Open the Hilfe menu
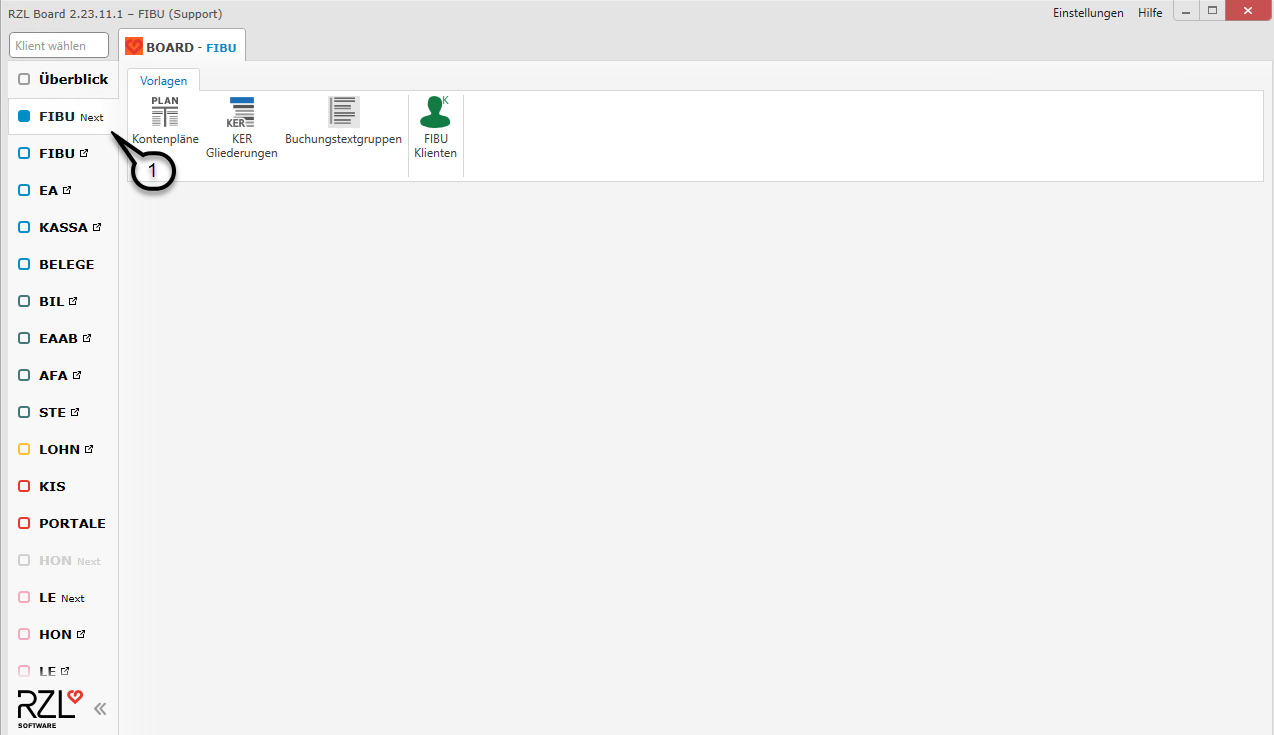Viewport: 1274px width, 735px height. click(1150, 13)
